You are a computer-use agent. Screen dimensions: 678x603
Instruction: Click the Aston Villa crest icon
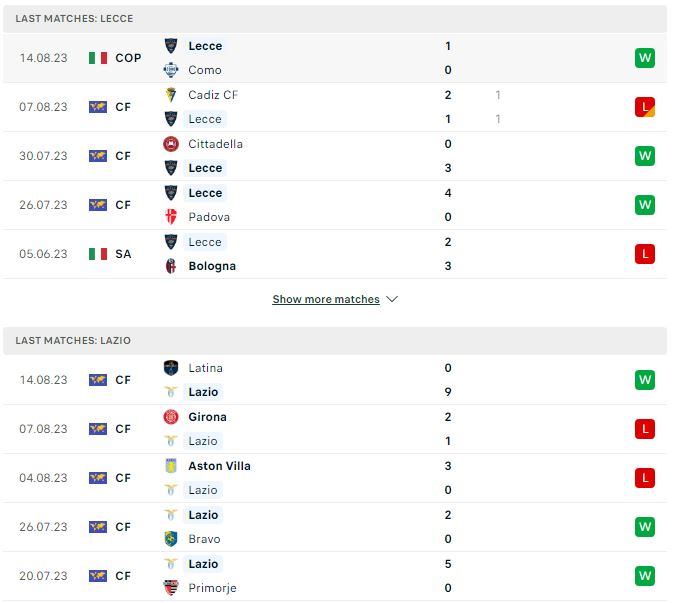[171, 466]
